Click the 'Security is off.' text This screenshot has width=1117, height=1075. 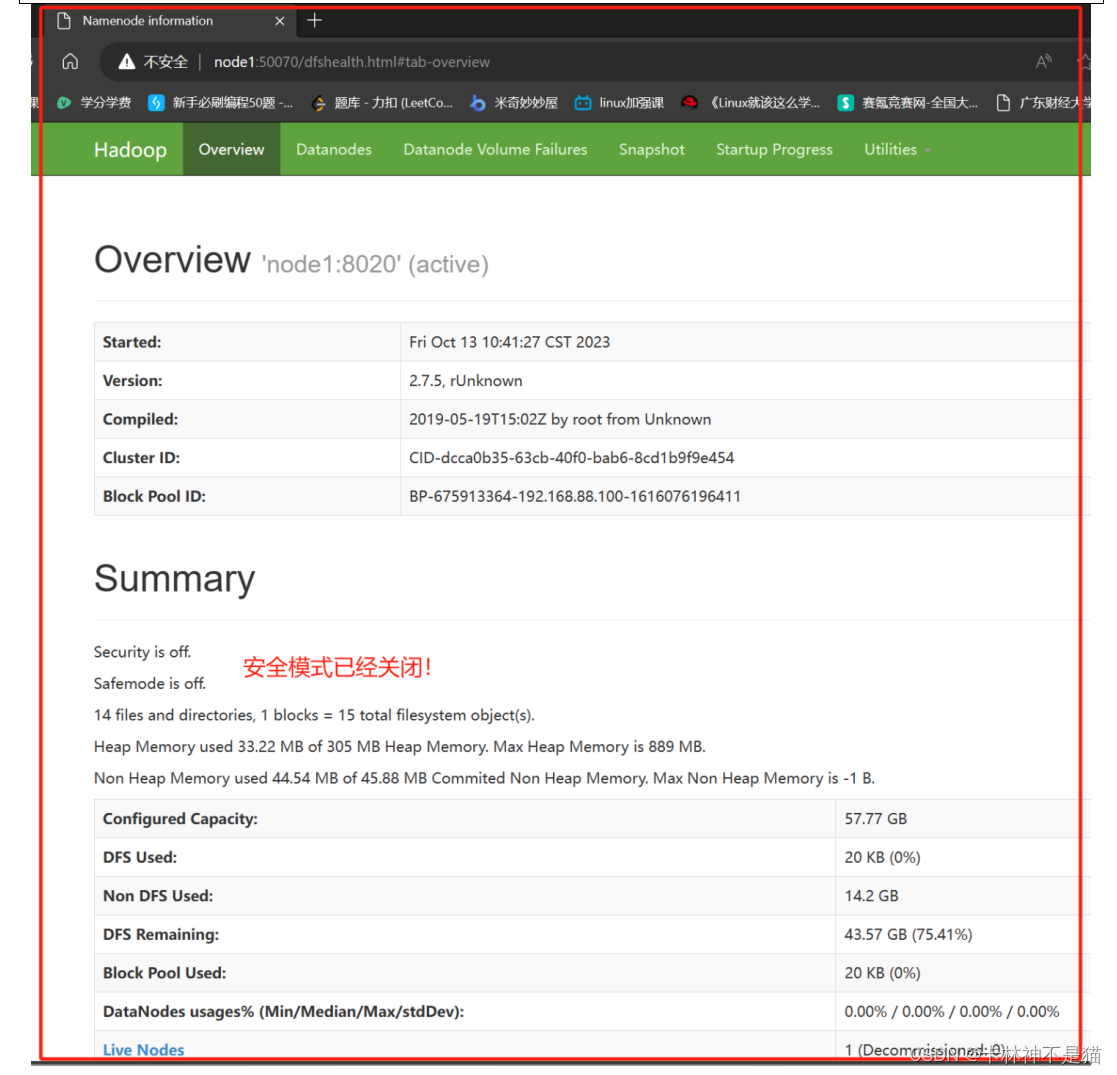pos(142,652)
